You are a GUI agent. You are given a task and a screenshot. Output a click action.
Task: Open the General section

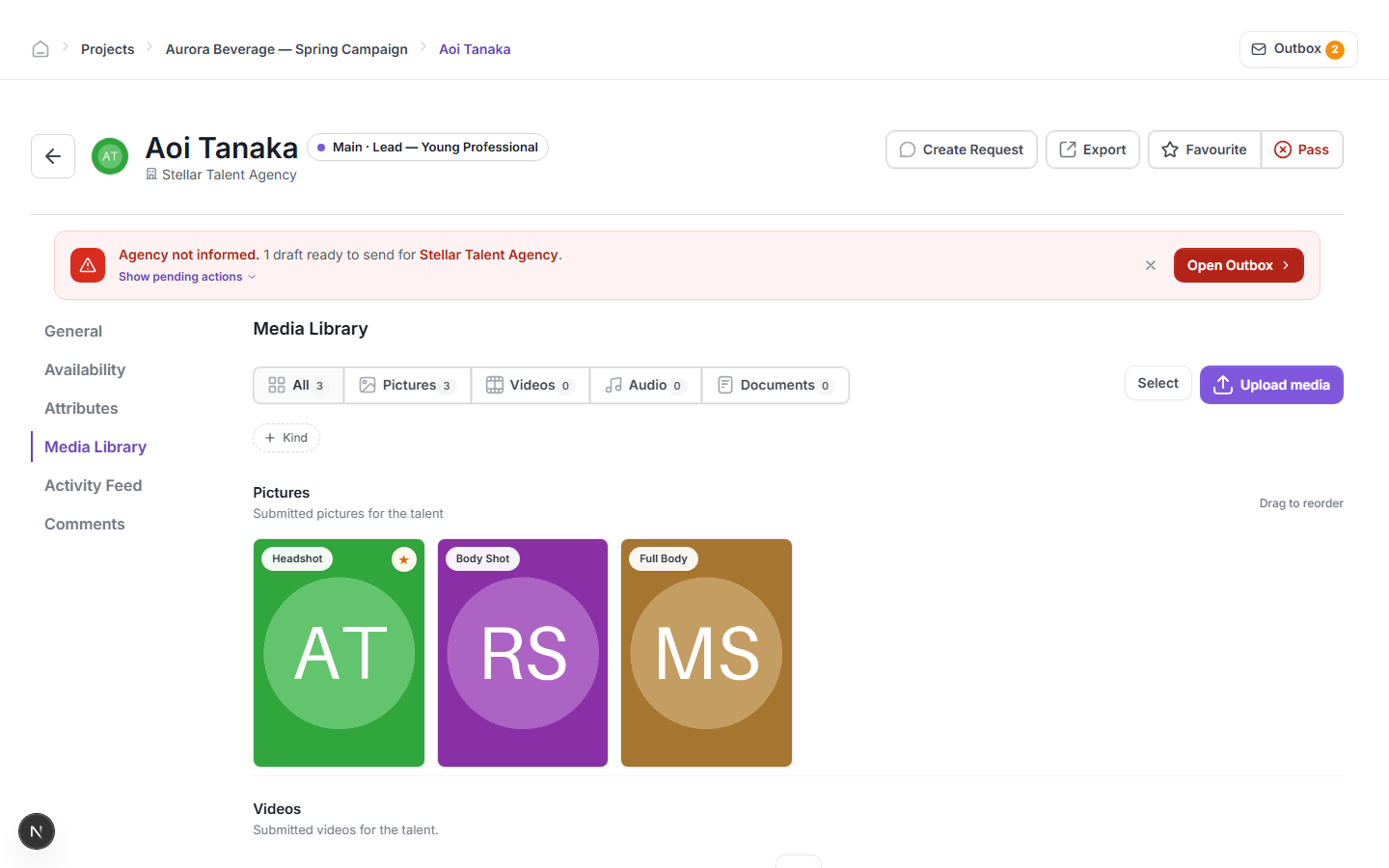(x=73, y=331)
